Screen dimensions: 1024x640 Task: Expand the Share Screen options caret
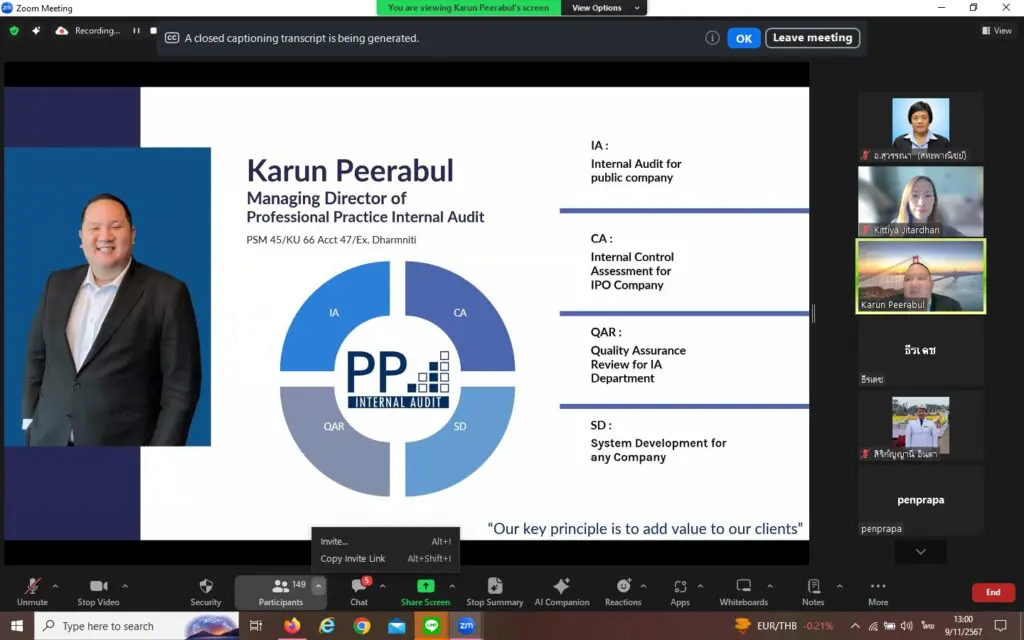pyautogui.click(x=452, y=586)
